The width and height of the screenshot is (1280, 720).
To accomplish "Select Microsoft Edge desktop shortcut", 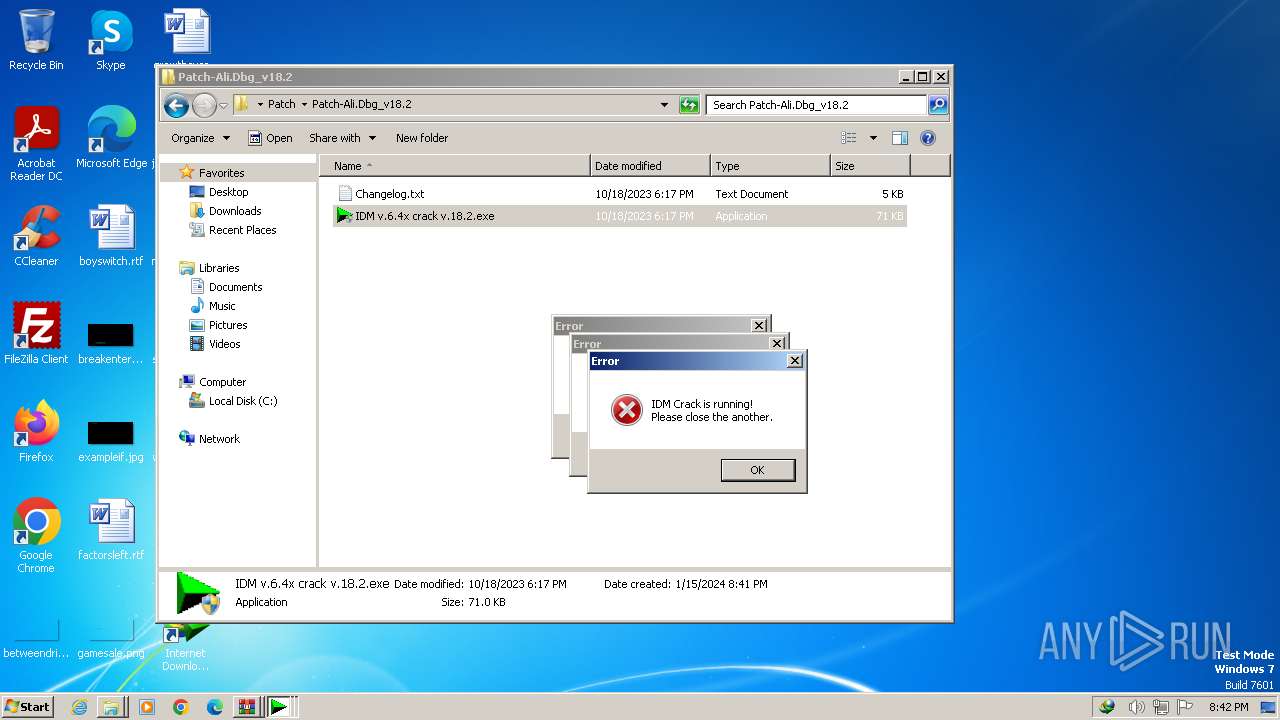I will 111,137.
